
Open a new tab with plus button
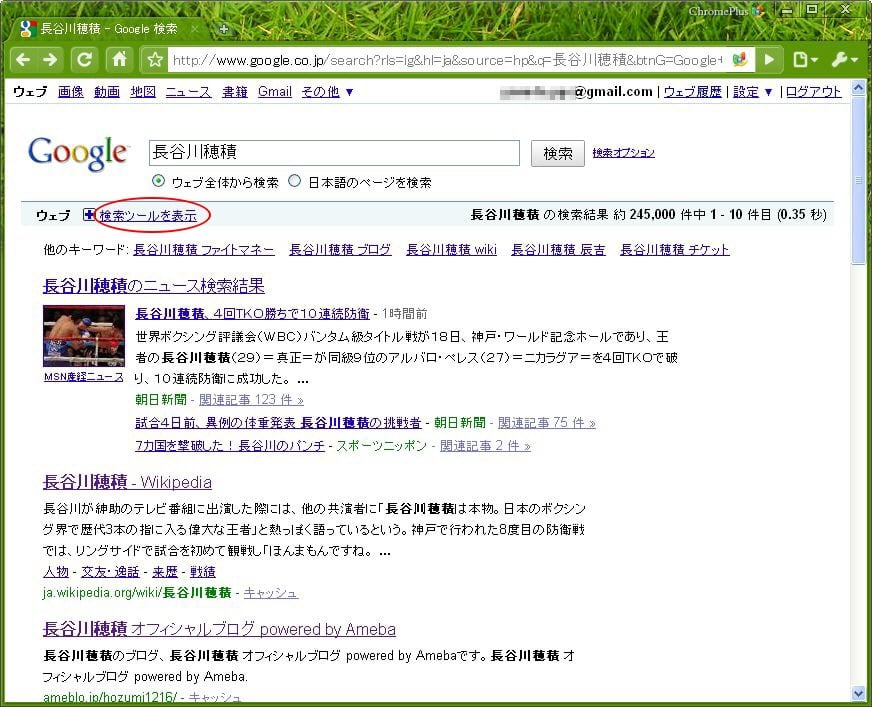[224, 29]
